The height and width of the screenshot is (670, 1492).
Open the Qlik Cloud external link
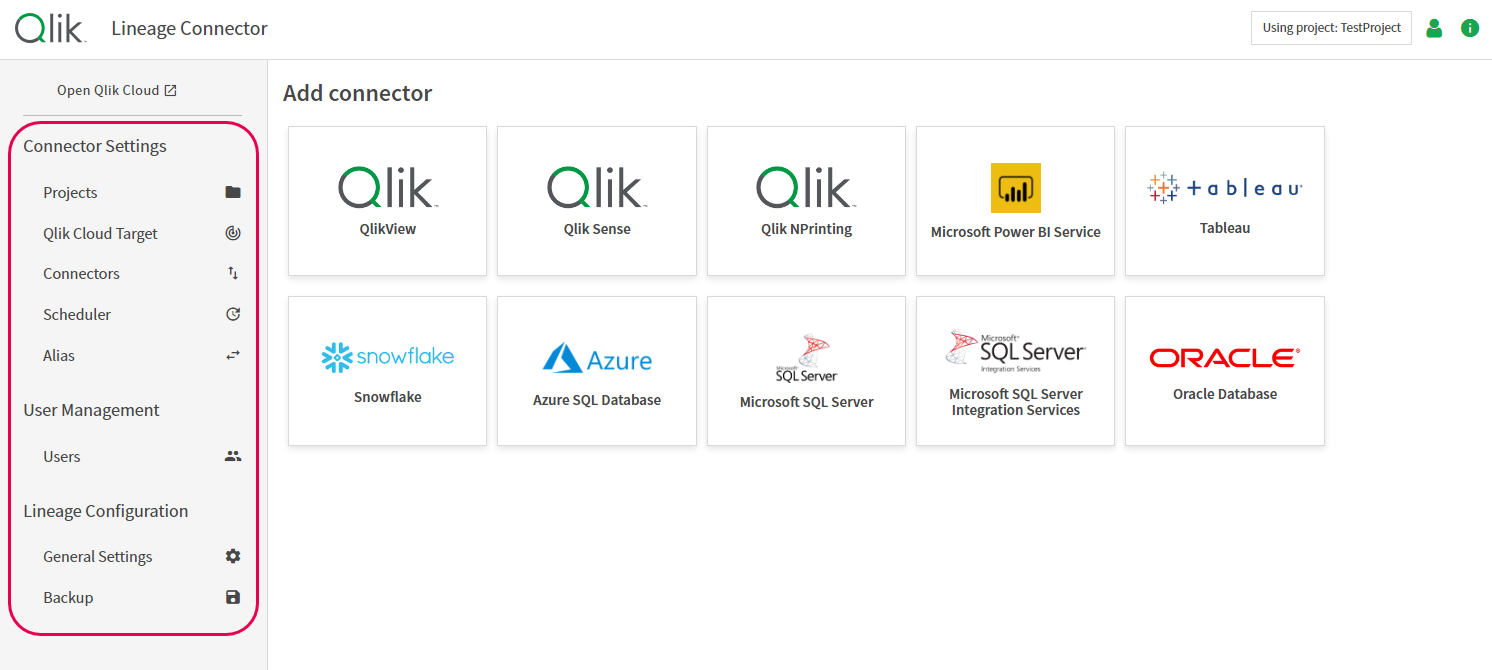116,89
